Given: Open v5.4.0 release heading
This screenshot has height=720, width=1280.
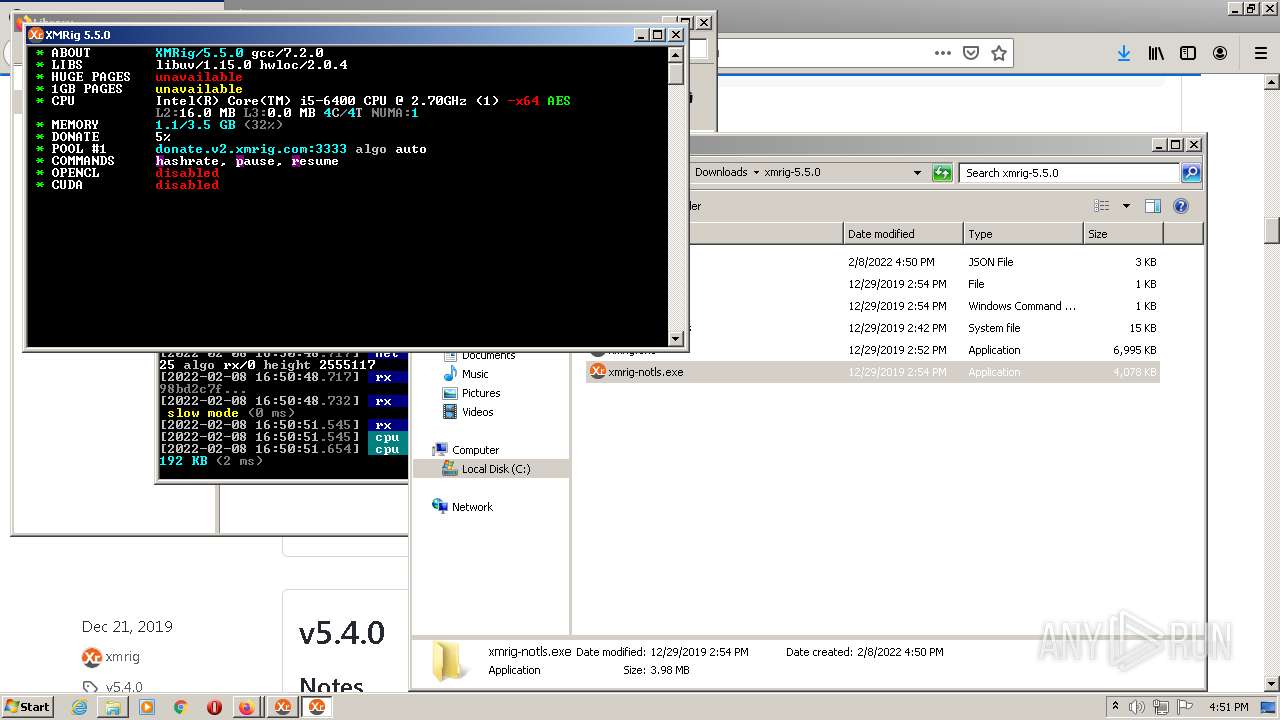Looking at the screenshot, I should 341,633.
